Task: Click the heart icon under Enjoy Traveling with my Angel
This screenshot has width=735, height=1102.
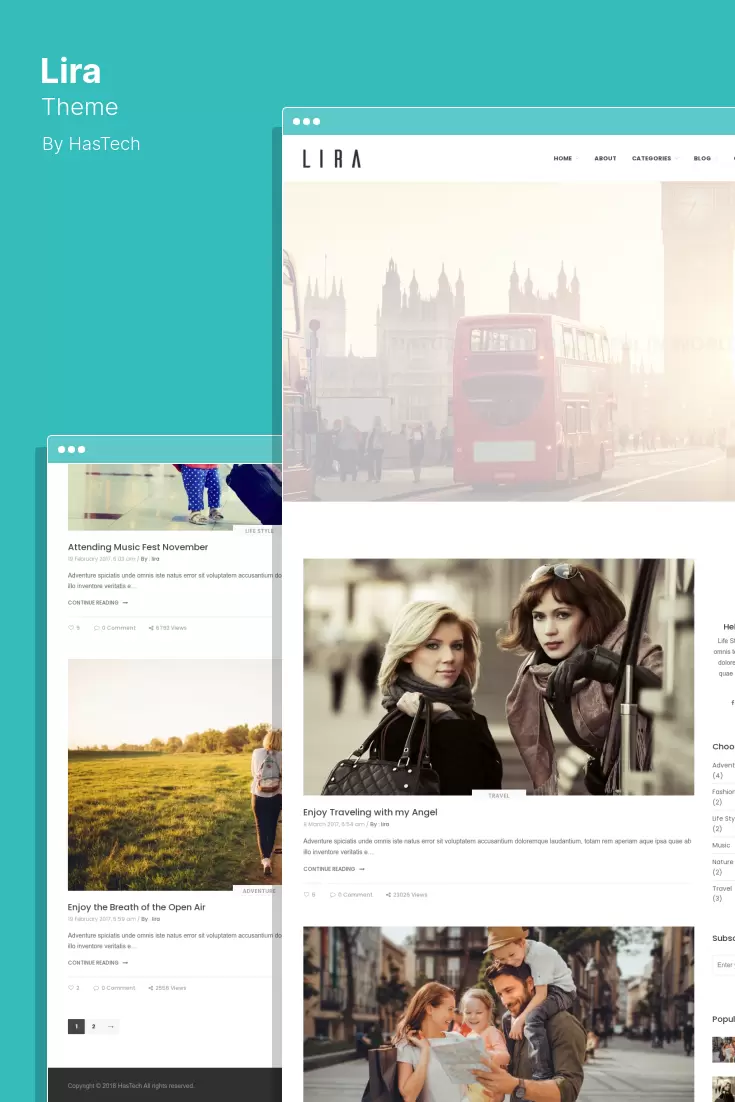Action: coord(306,895)
